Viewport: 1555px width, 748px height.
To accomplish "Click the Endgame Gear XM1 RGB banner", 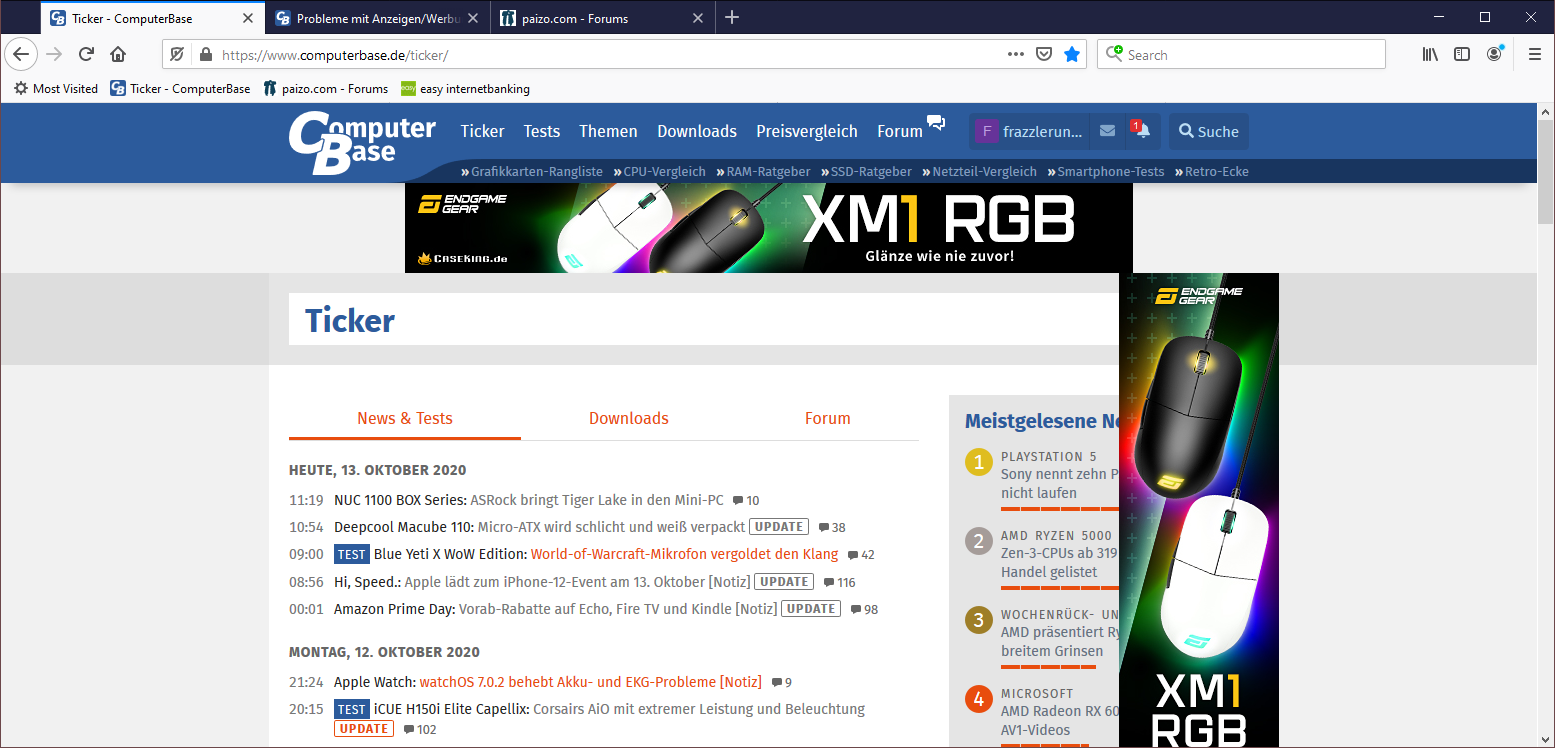I will (768, 228).
